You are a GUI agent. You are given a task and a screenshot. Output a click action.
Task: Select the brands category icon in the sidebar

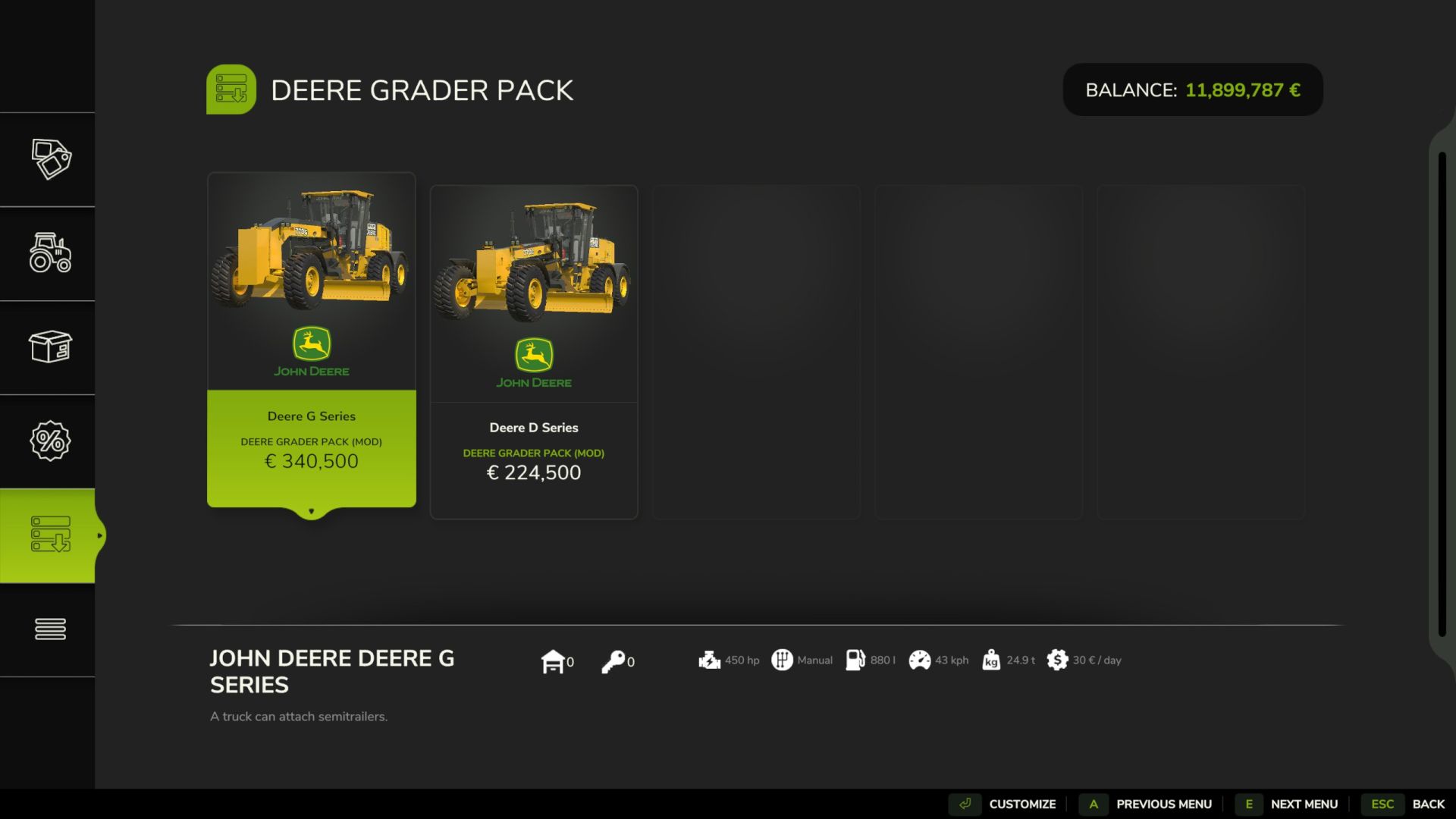click(49, 160)
